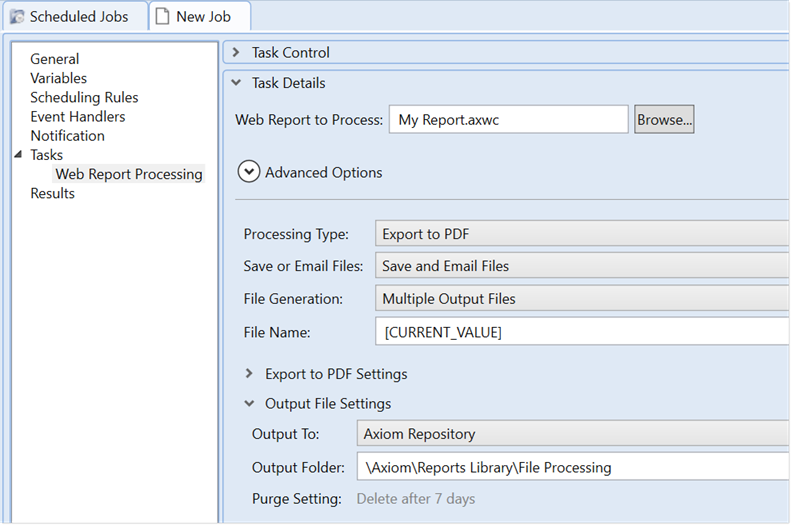The height and width of the screenshot is (526, 792).
Task: Collapse the Task Details section
Action: coord(236,84)
